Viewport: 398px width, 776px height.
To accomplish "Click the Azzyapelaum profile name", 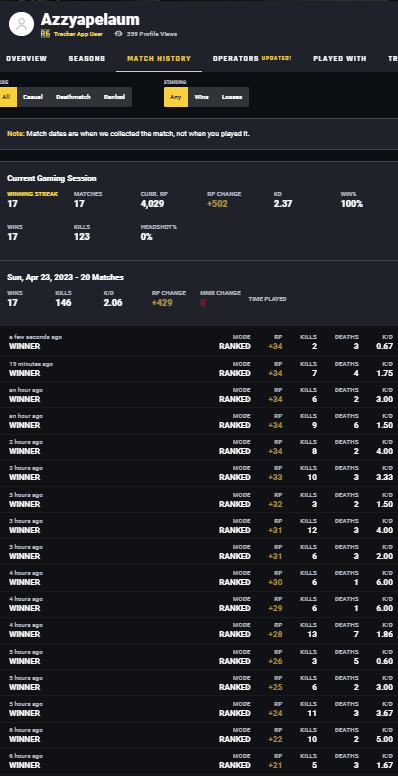I will click(90, 20).
